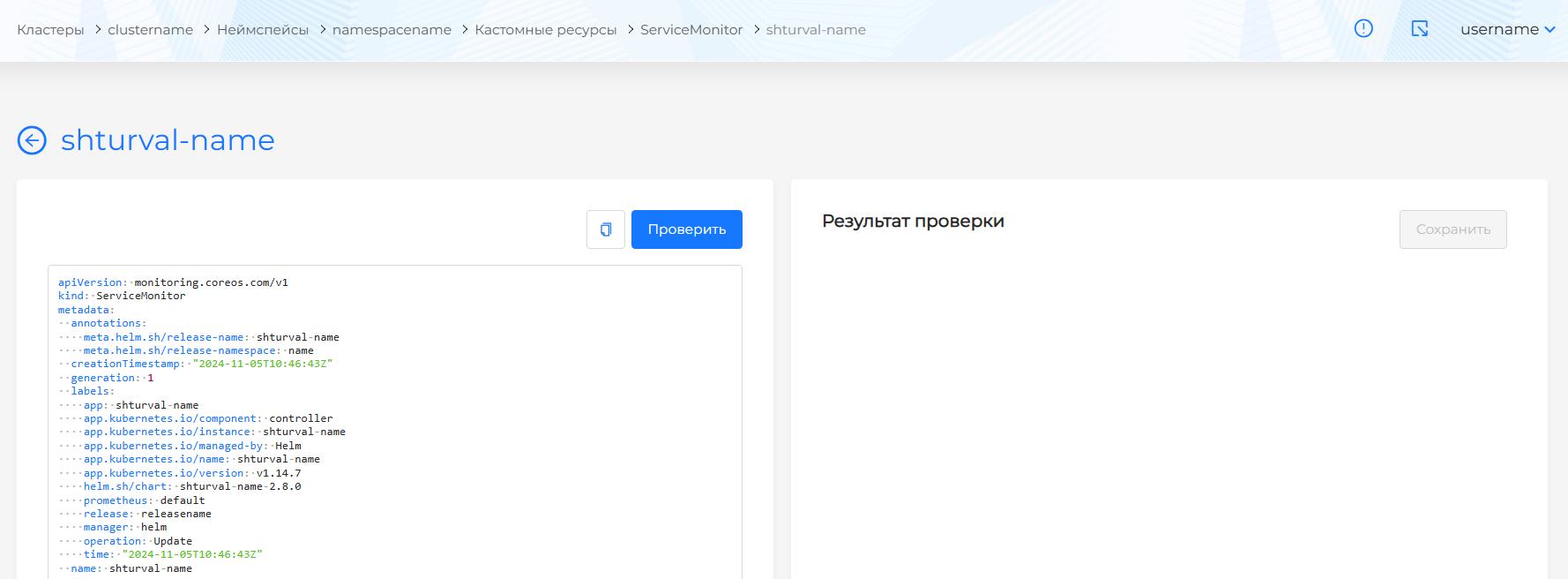The width and height of the screenshot is (1568, 579).
Task: Click the helm.sh/chart label line
Action: tap(191, 486)
